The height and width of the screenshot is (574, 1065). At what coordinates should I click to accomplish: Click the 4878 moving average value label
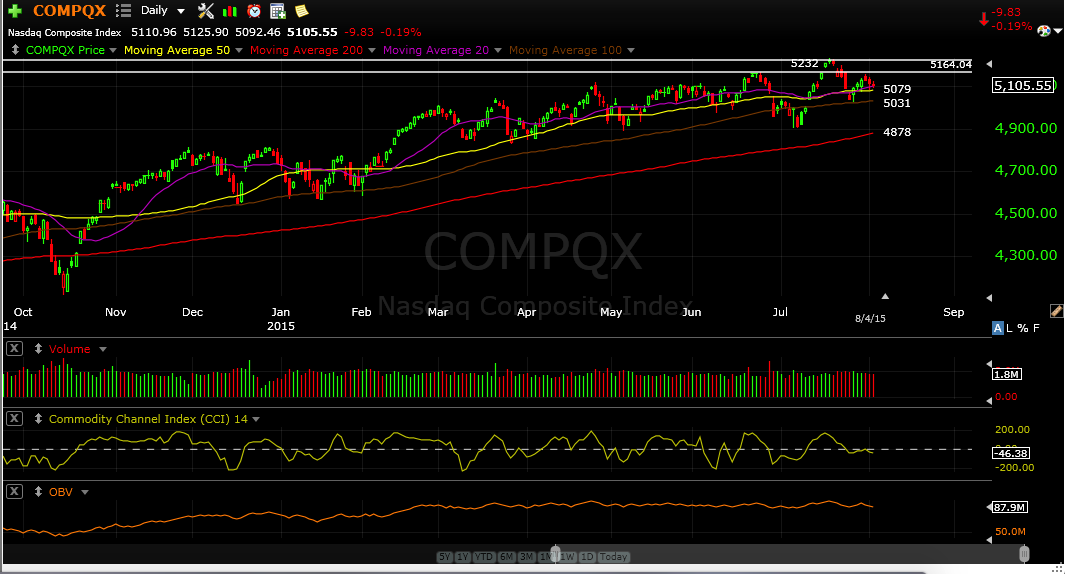pos(897,132)
